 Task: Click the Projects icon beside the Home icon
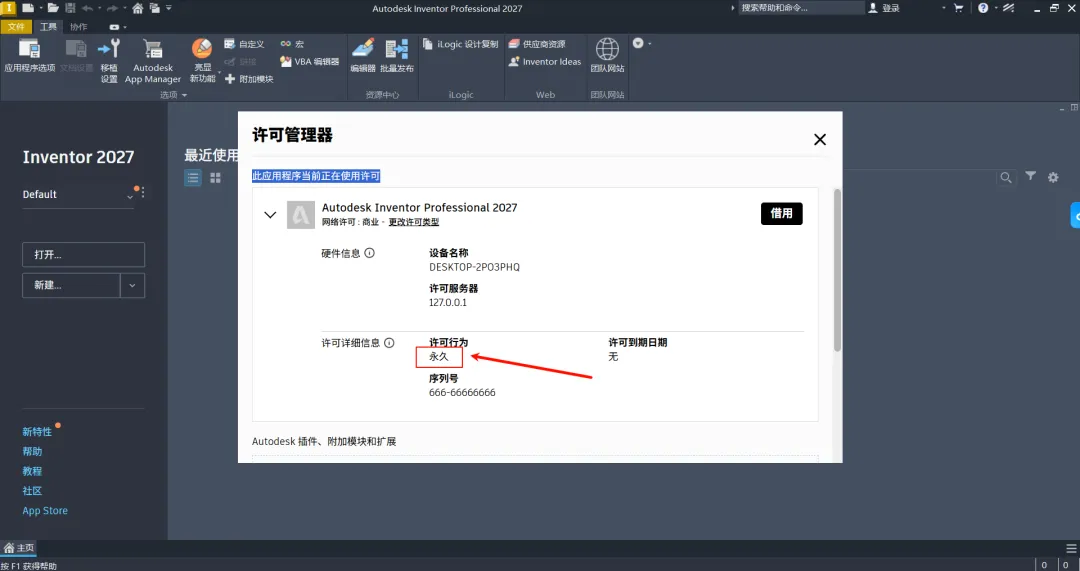(155, 8)
